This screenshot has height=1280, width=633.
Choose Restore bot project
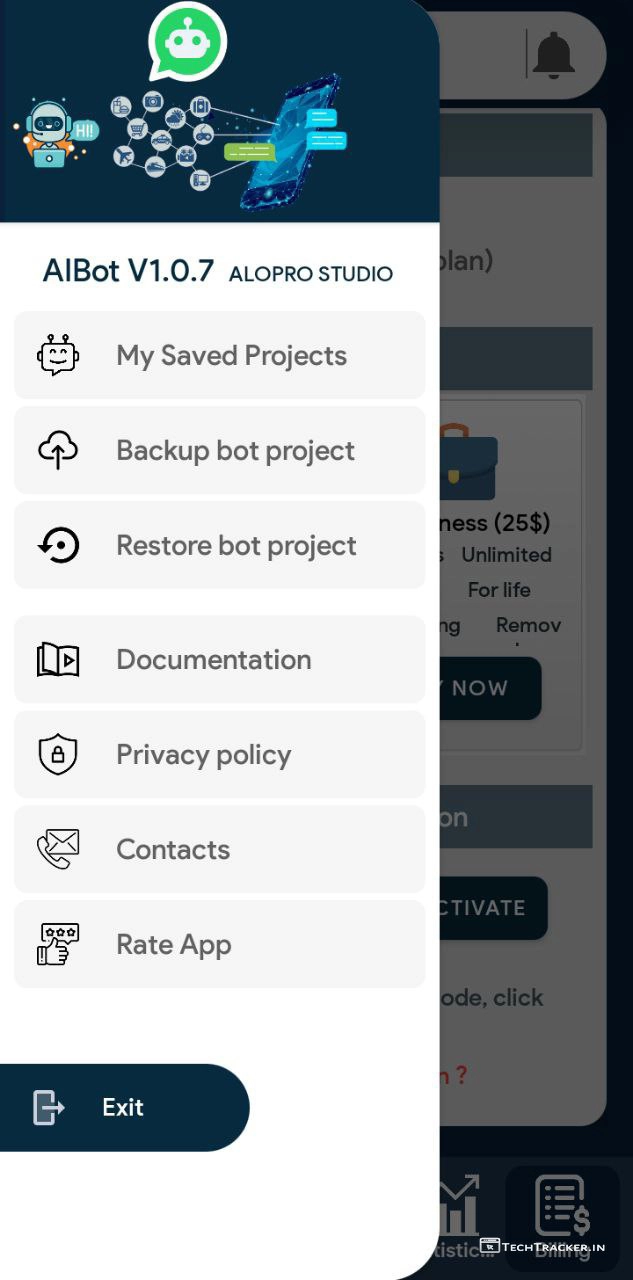(x=236, y=546)
